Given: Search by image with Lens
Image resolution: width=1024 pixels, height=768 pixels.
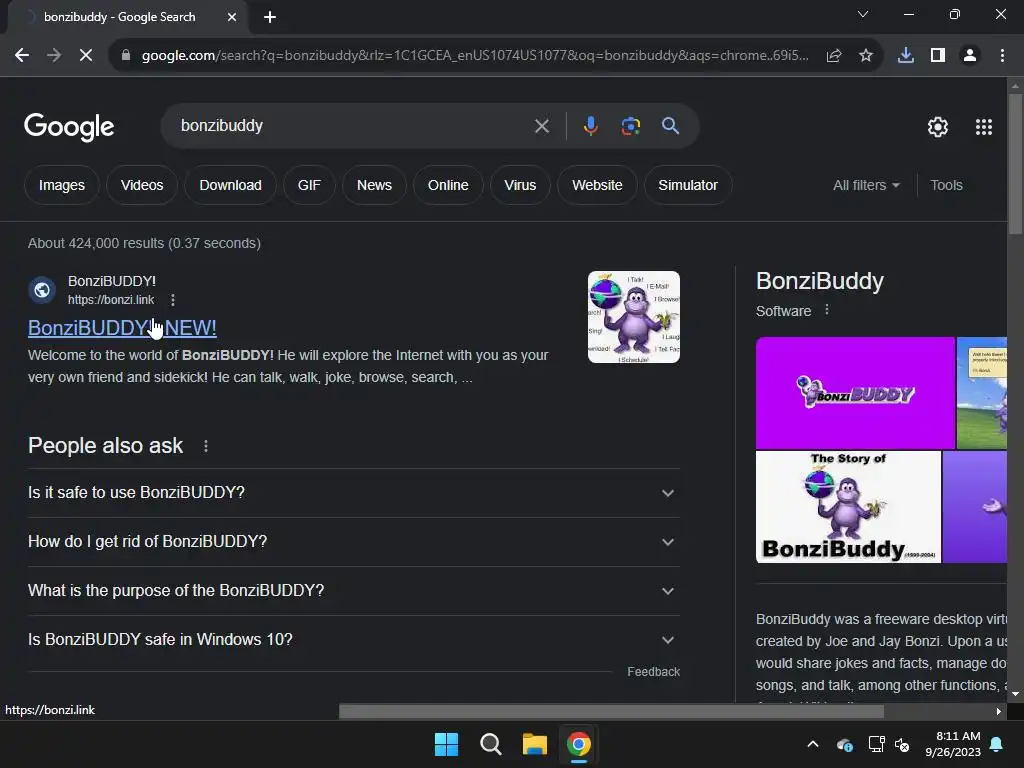Looking at the screenshot, I should tap(630, 125).
